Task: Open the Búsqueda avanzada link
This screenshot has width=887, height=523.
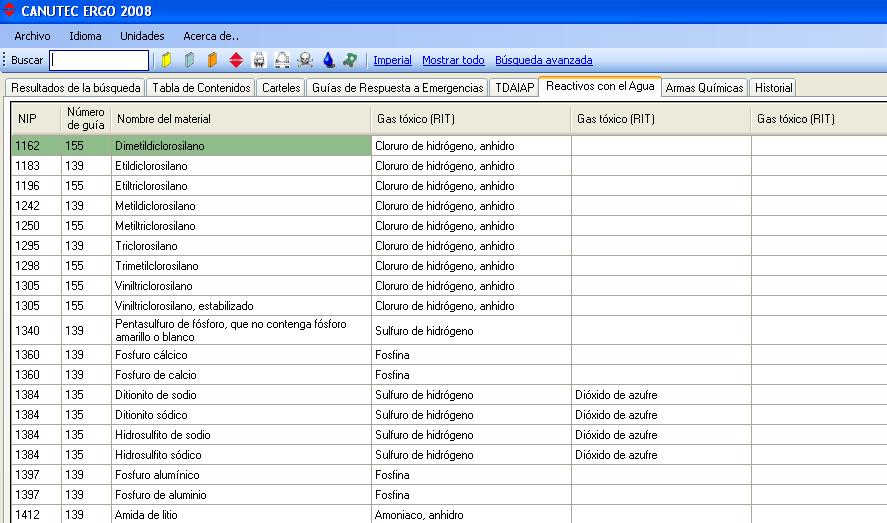Action: coord(543,61)
